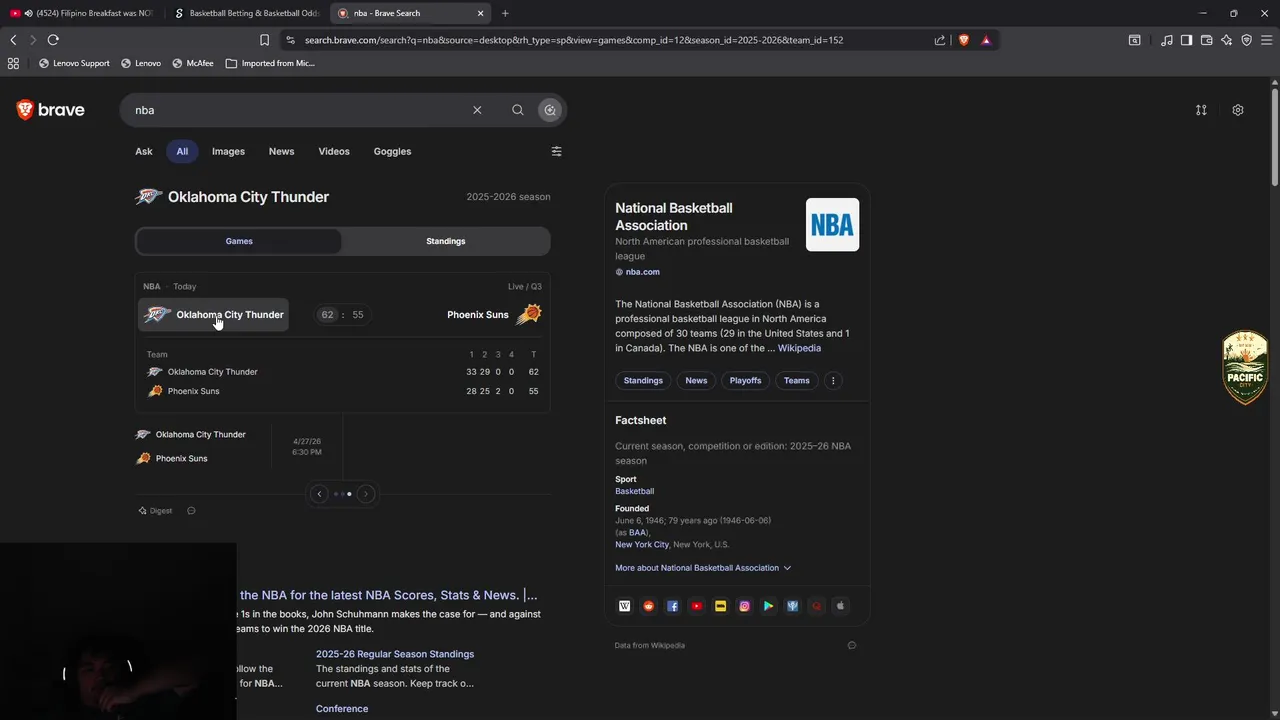The image size is (1280, 720).
Task: Open the Brave Wallet icon
Action: pos(1206,40)
